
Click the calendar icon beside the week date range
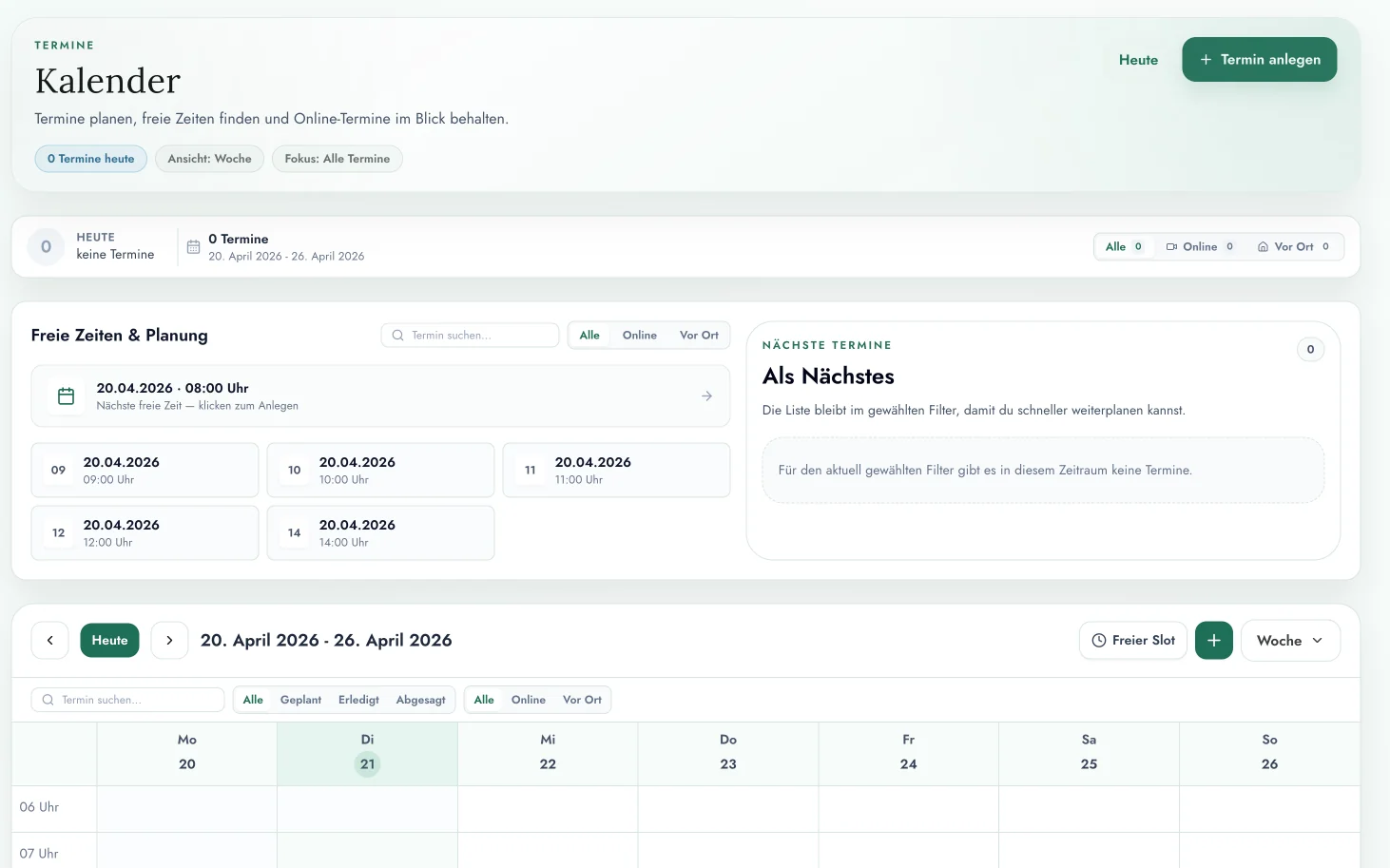[x=194, y=245]
